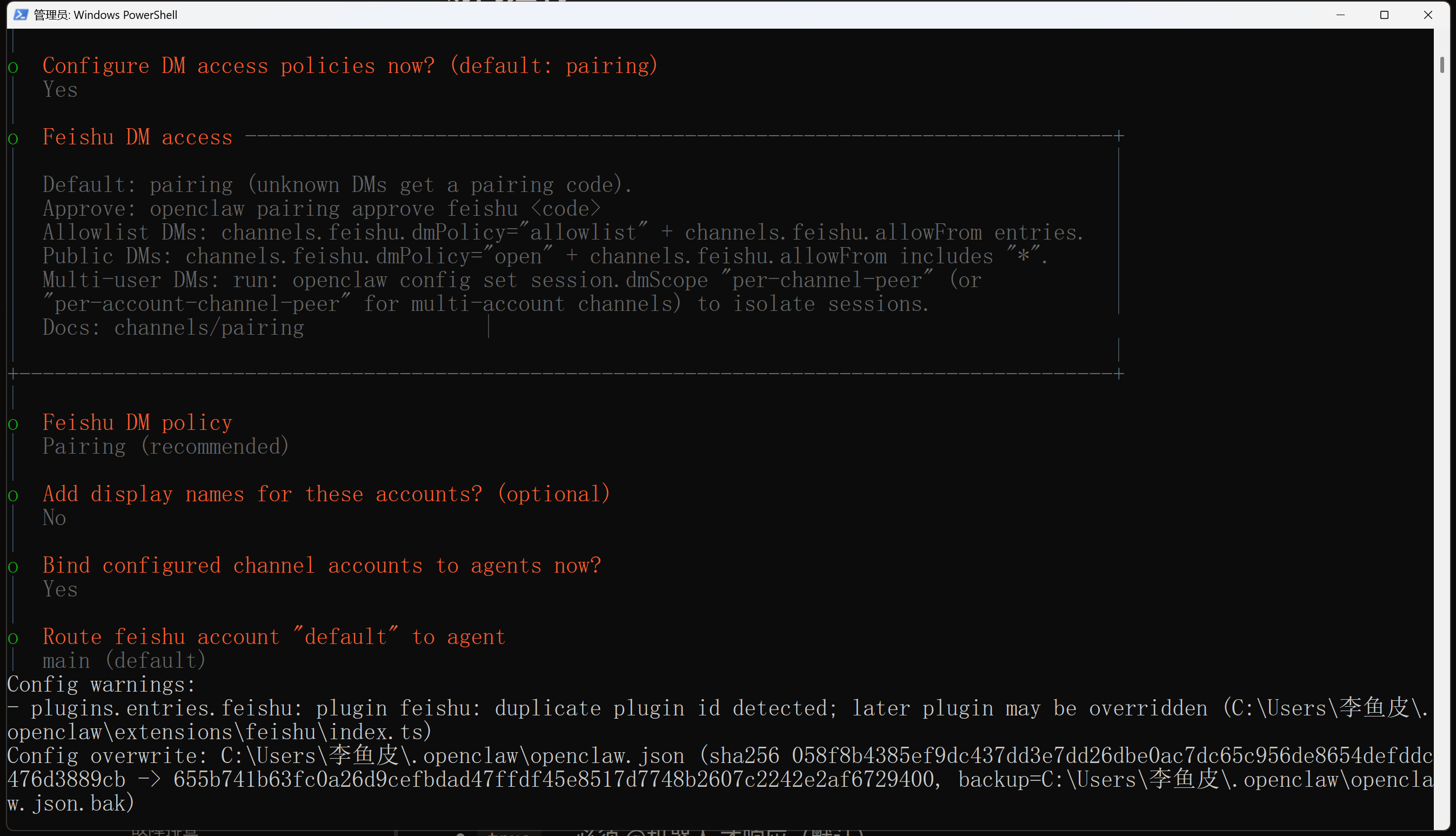1456x836 pixels.
Task: Click the 'Docs: channels/pairing' line
Action: click(x=173, y=327)
